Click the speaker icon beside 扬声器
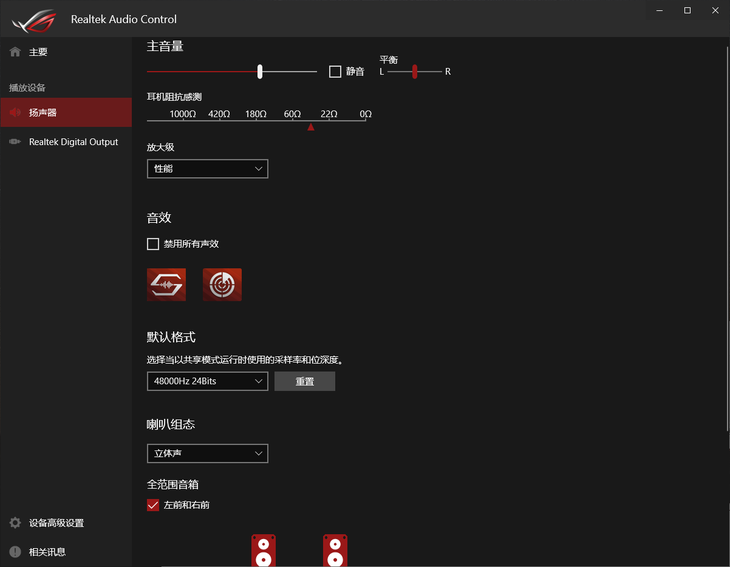Viewport: 730px width, 567px height. tap(15, 112)
